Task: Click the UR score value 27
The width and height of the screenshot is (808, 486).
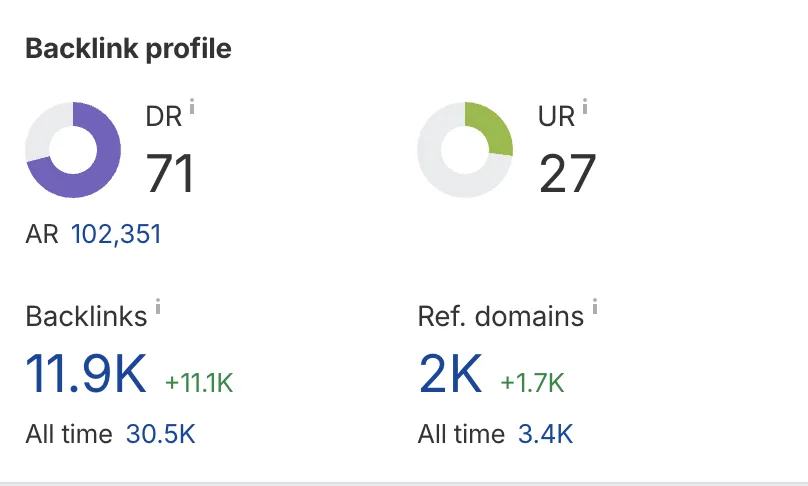Action: (x=567, y=172)
